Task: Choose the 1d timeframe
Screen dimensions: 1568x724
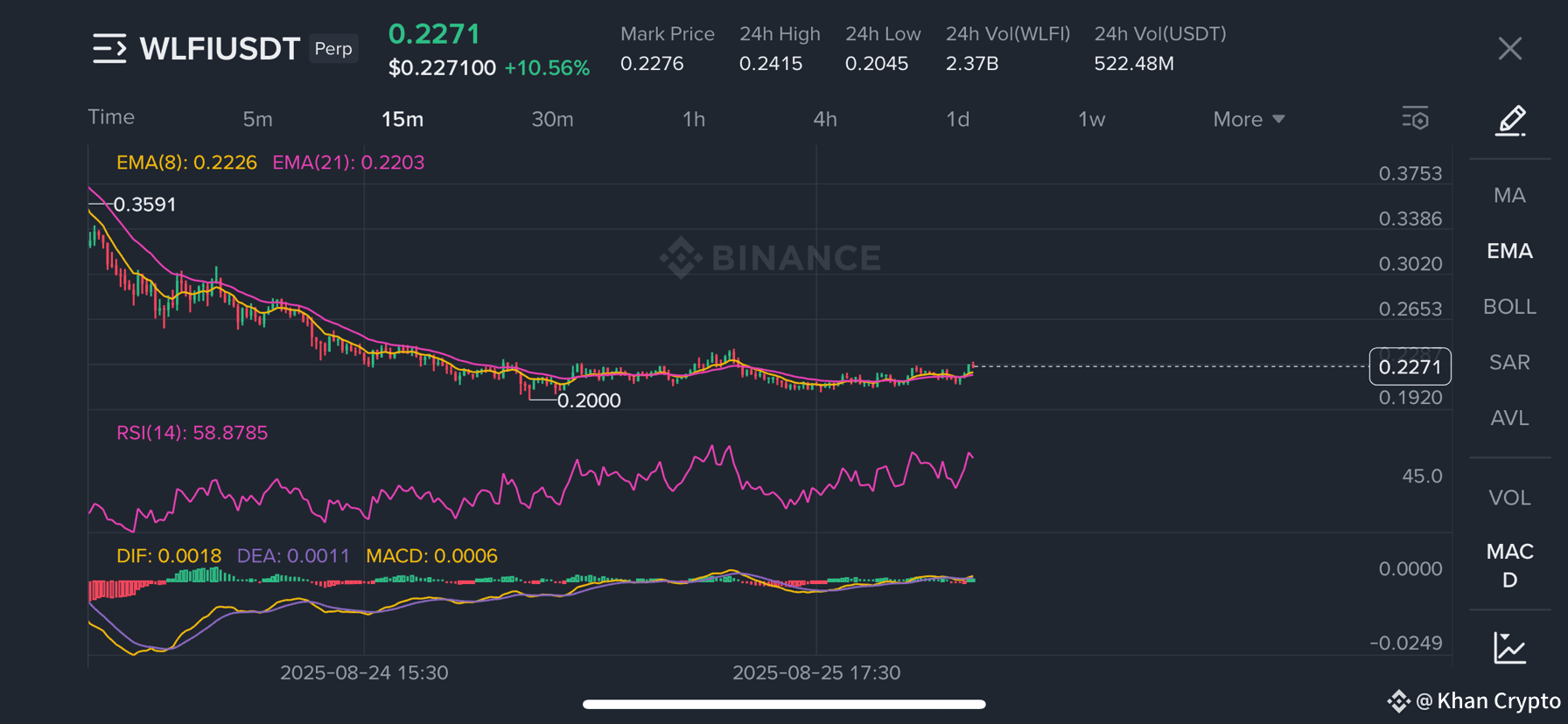Action: click(x=958, y=119)
